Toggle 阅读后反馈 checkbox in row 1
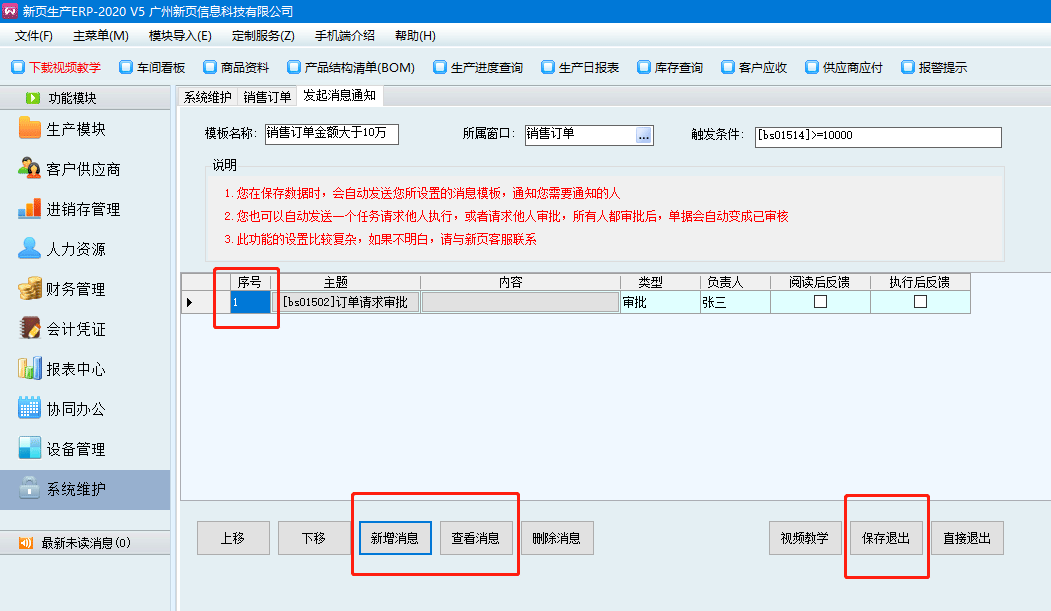This screenshot has width=1051, height=611. pos(820,301)
